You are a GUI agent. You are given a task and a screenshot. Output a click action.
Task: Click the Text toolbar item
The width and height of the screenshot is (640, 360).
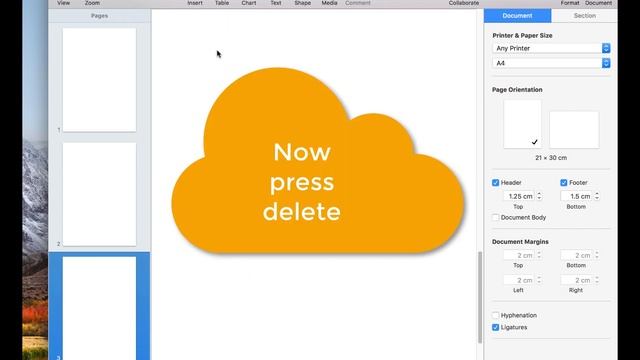[x=276, y=3]
